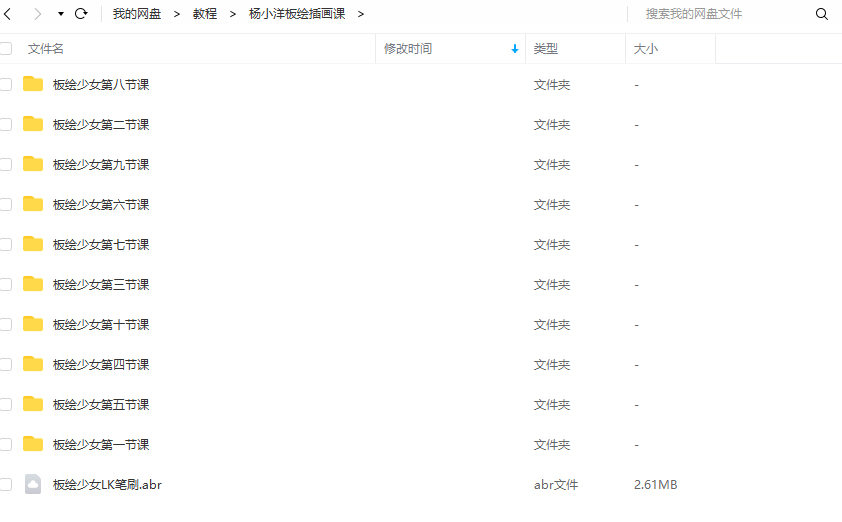Click the back navigation arrow

point(8,14)
